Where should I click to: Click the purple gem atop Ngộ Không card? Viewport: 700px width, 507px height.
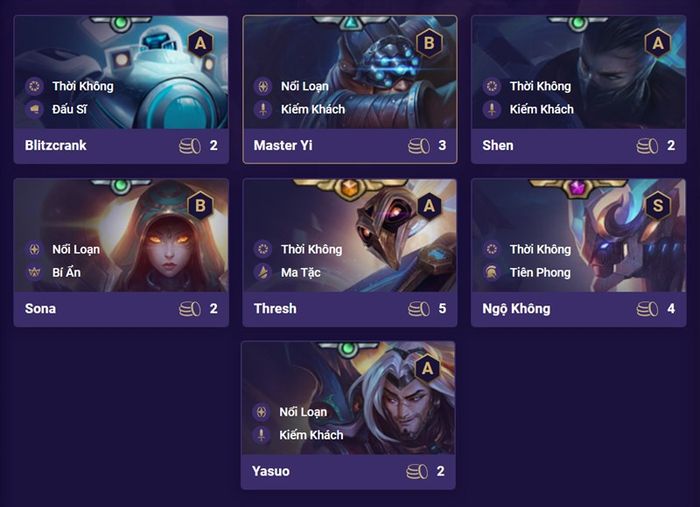click(577, 188)
